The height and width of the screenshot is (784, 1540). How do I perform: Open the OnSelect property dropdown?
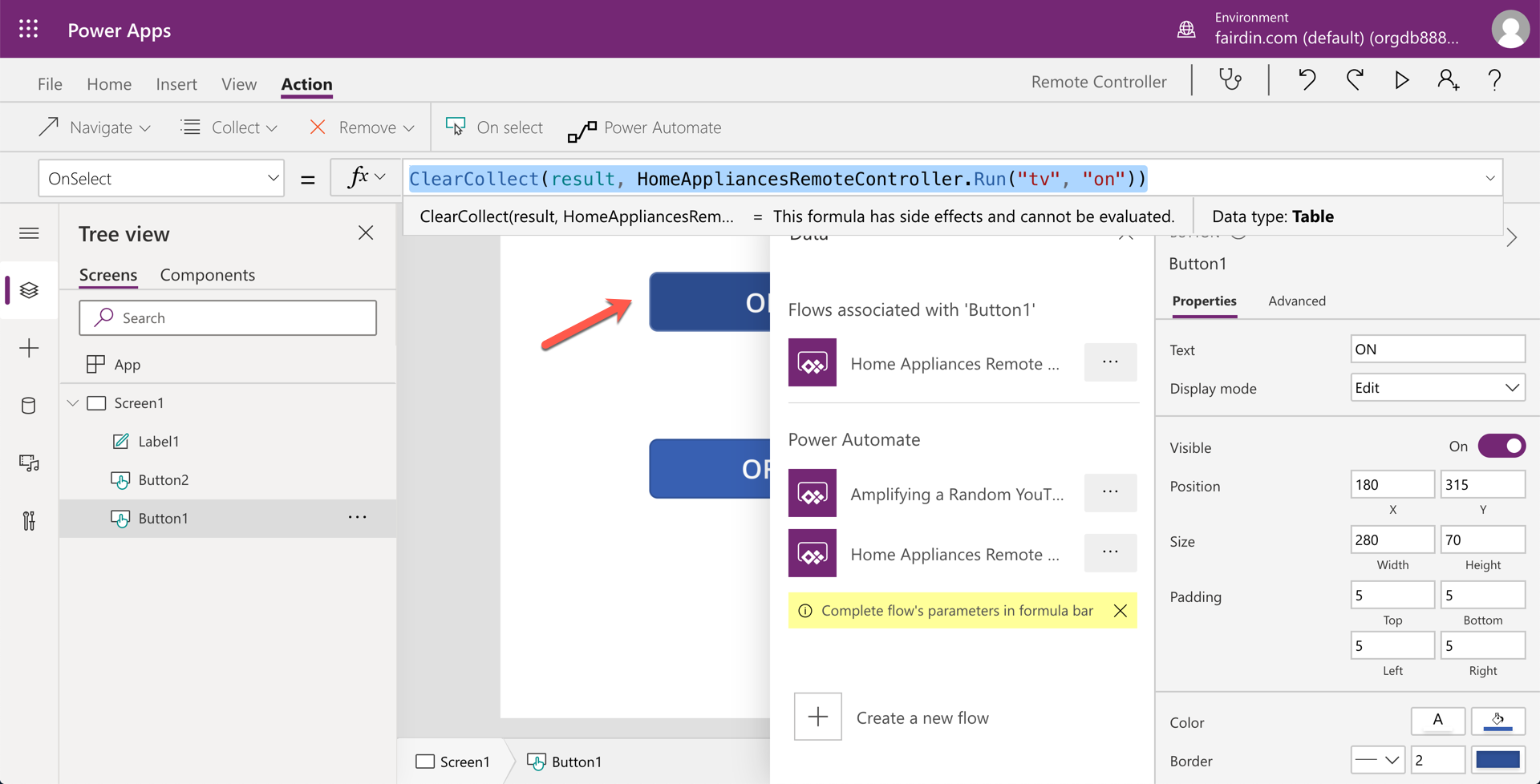[x=161, y=178]
